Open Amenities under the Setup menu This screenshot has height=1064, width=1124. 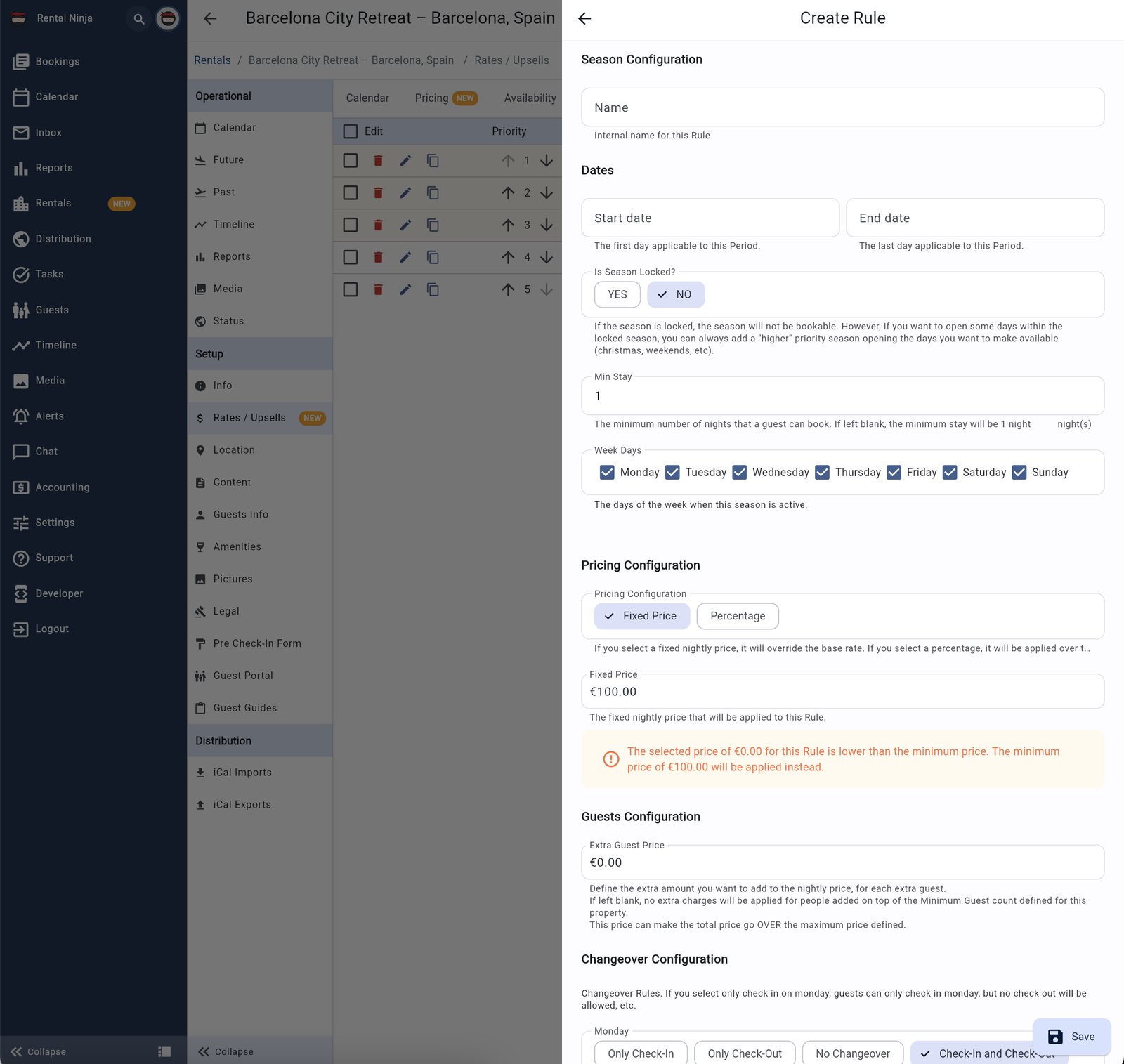(237, 546)
